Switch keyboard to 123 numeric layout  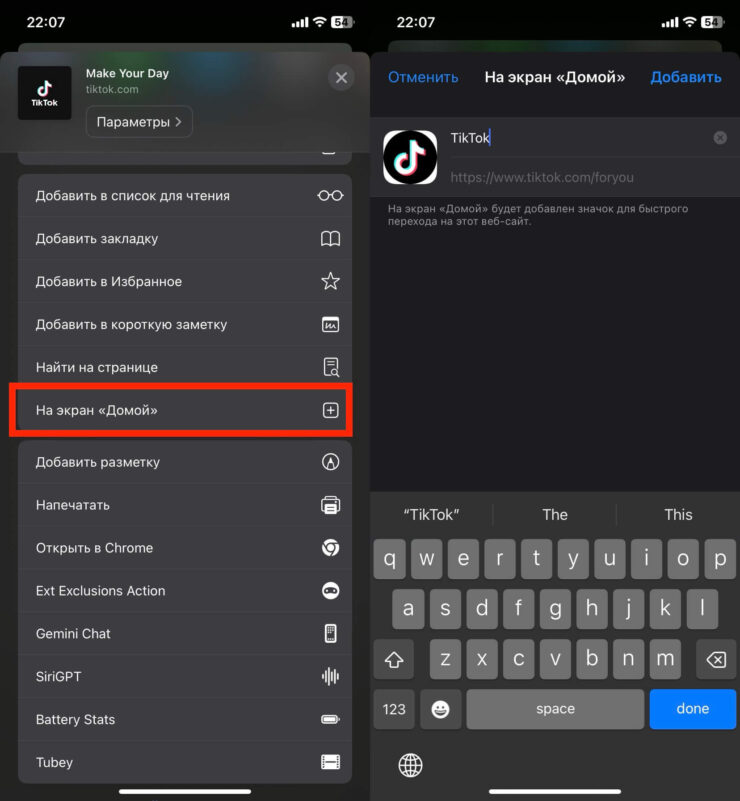click(394, 709)
